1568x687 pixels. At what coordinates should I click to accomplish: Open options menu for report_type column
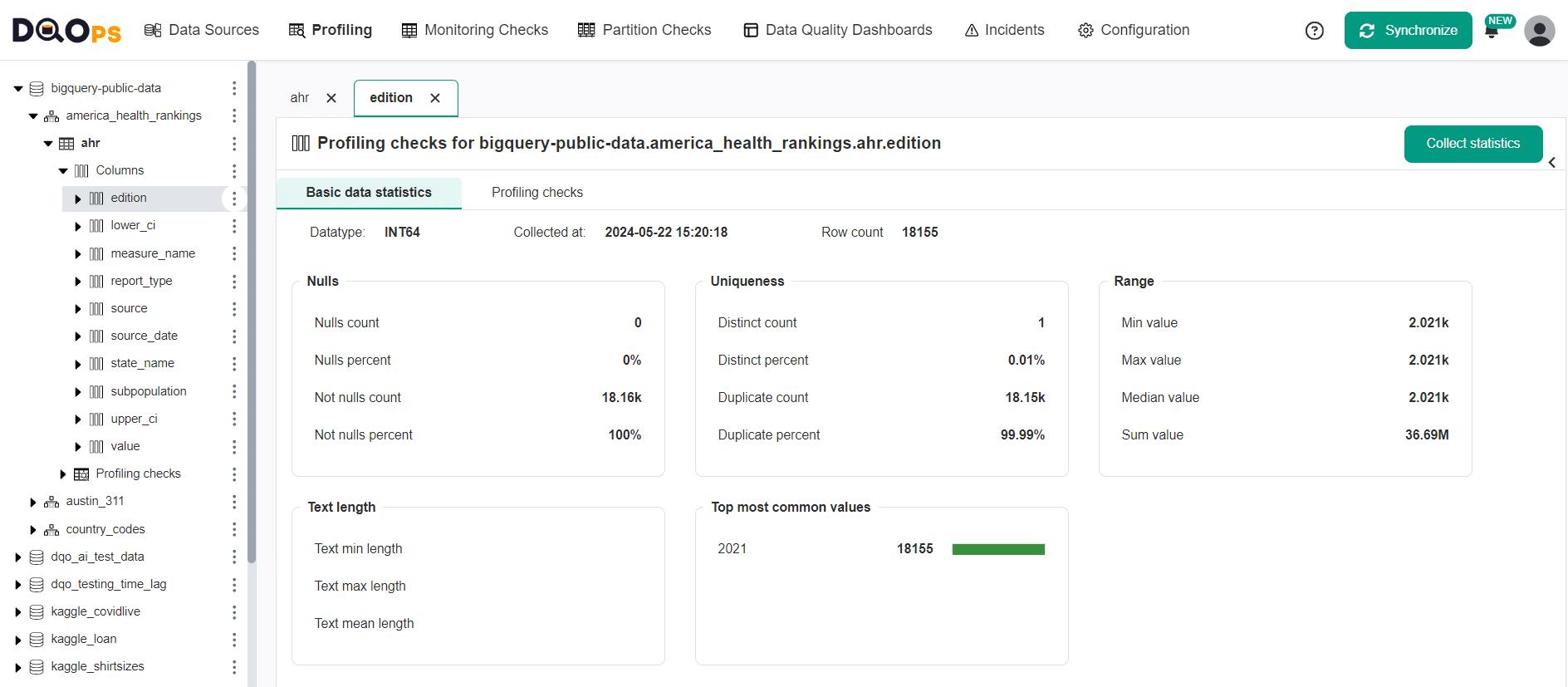click(x=234, y=281)
